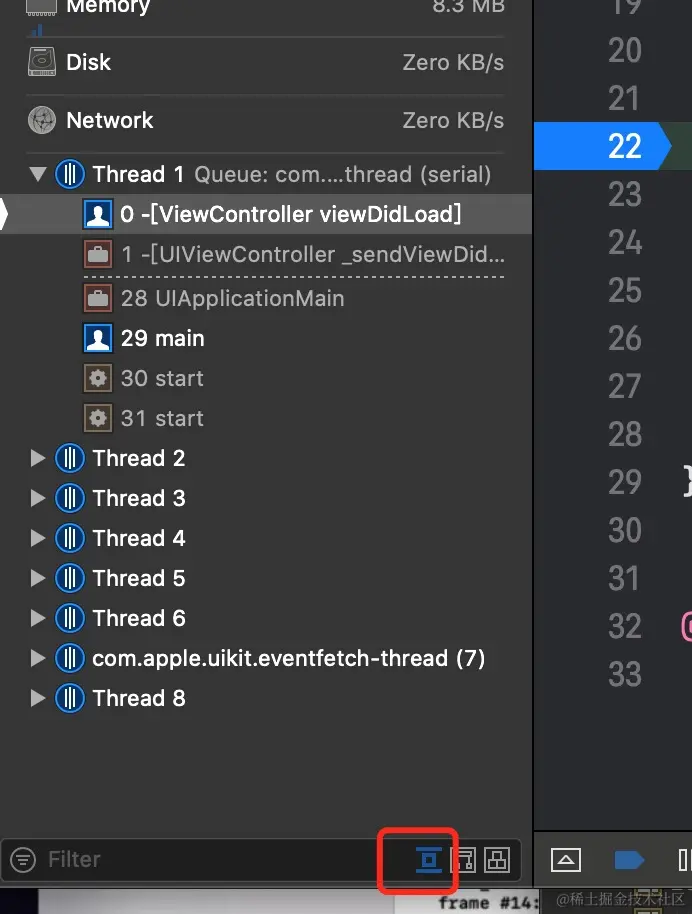Click the Disk gauge icon

click(x=42, y=62)
